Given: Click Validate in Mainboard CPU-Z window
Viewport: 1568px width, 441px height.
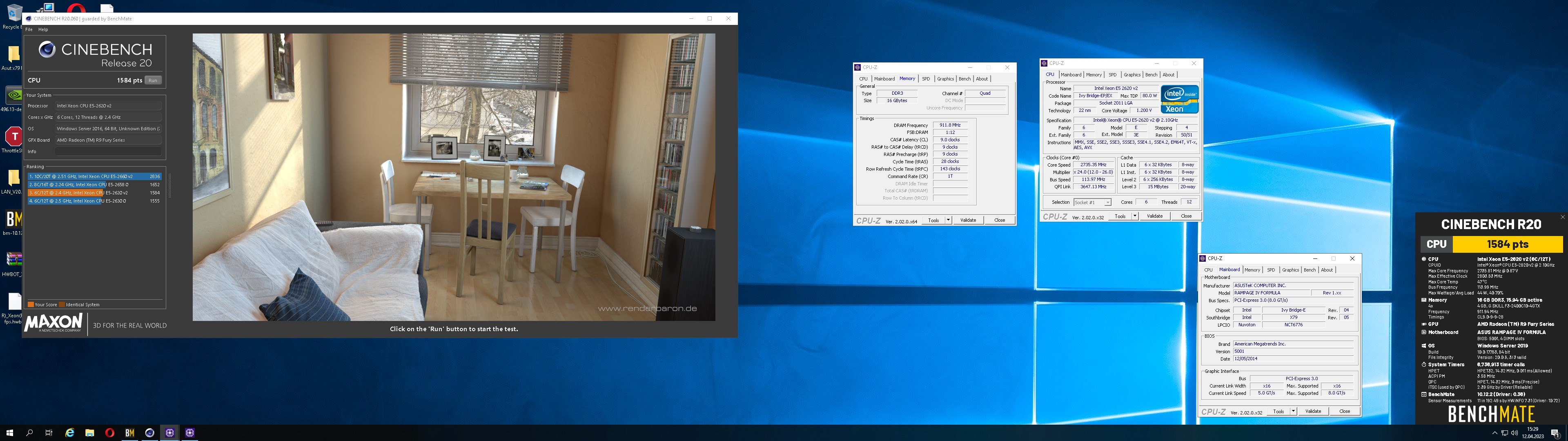Looking at the screenshot, I should (x=1313, y=411).
